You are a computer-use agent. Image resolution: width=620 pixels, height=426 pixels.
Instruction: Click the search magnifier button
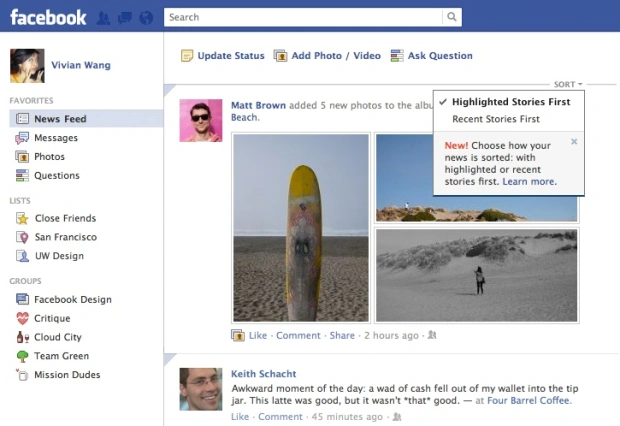coord(452,17)
